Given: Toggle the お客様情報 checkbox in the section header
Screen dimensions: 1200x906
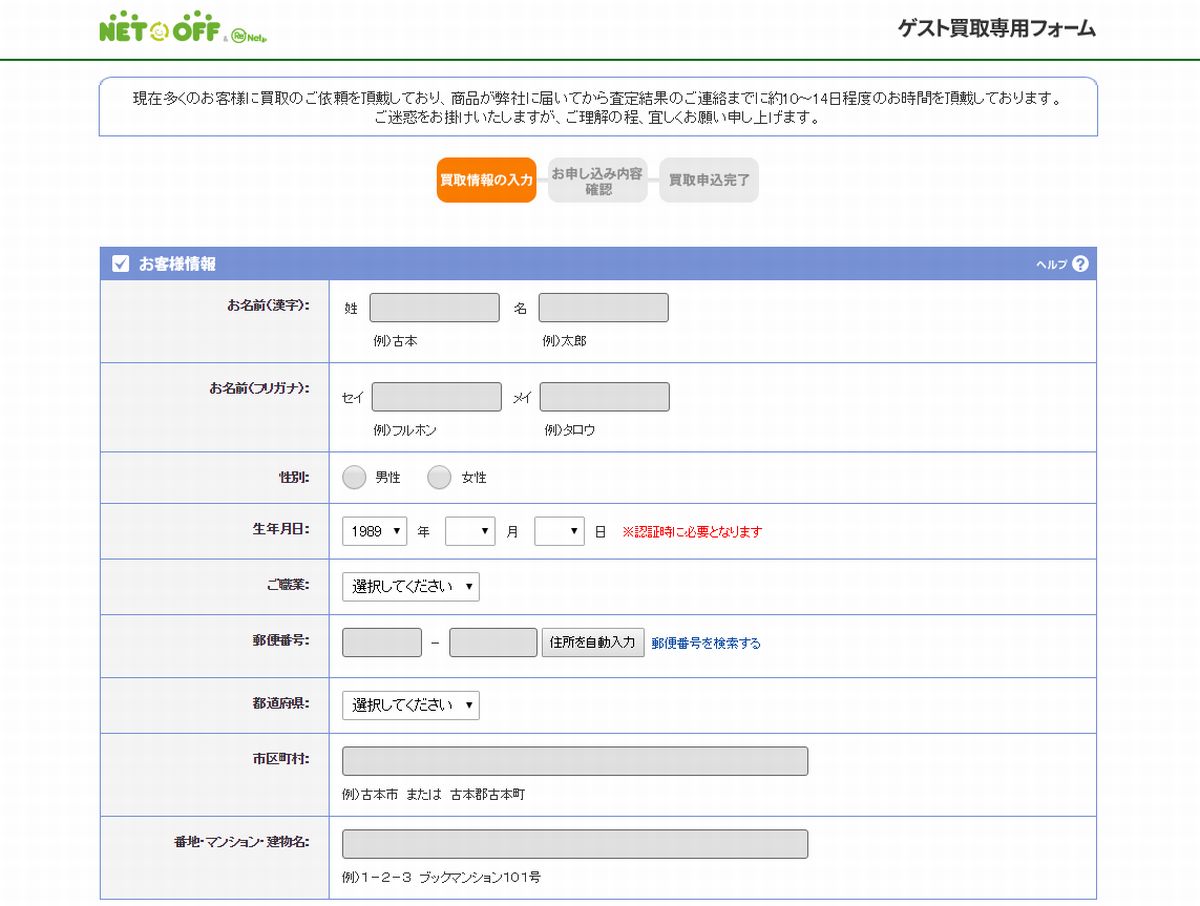Looking at the screenshot, I should click(x=121, y=264).
